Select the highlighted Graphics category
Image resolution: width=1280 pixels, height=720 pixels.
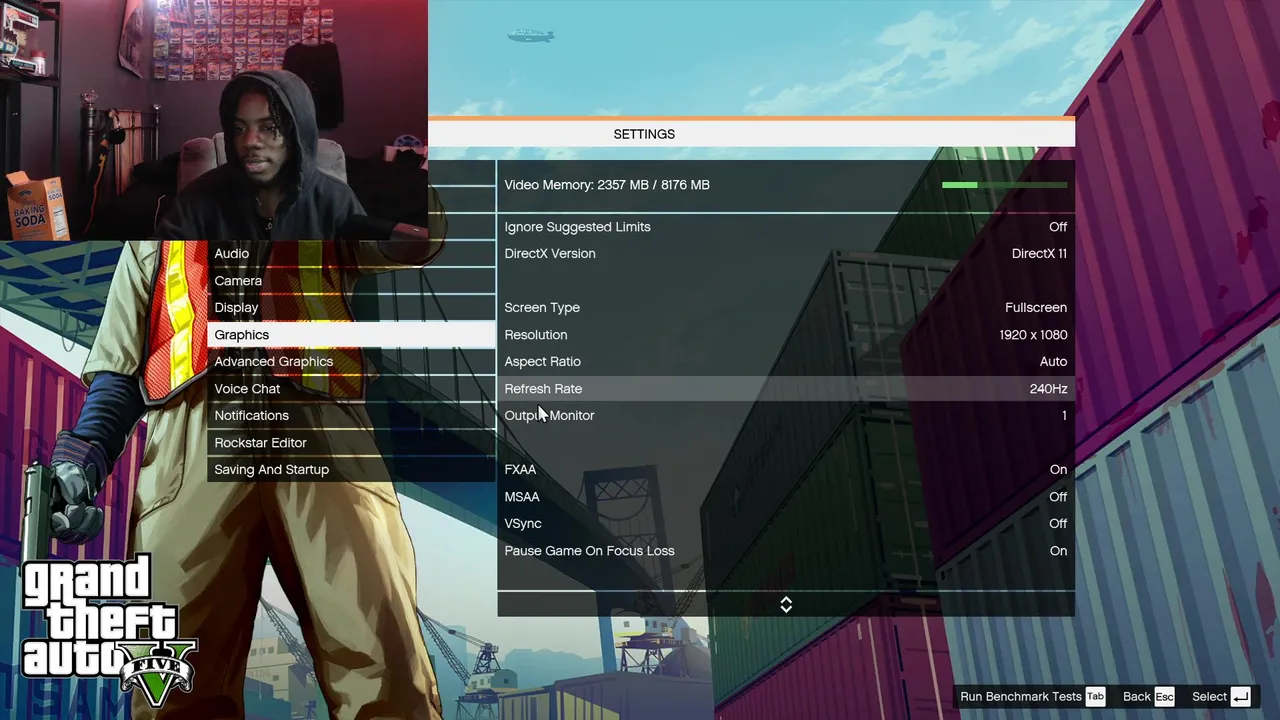(351, 335)
